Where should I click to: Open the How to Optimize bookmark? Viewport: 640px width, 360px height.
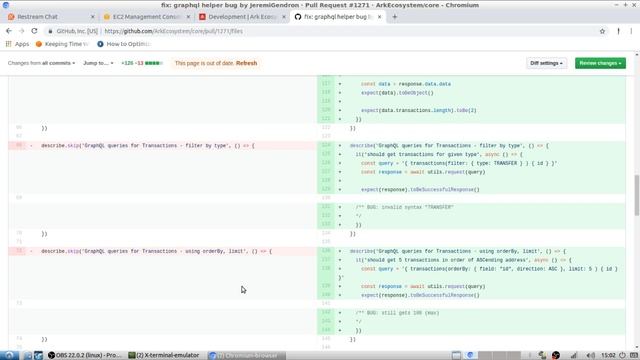click(124, 44)
